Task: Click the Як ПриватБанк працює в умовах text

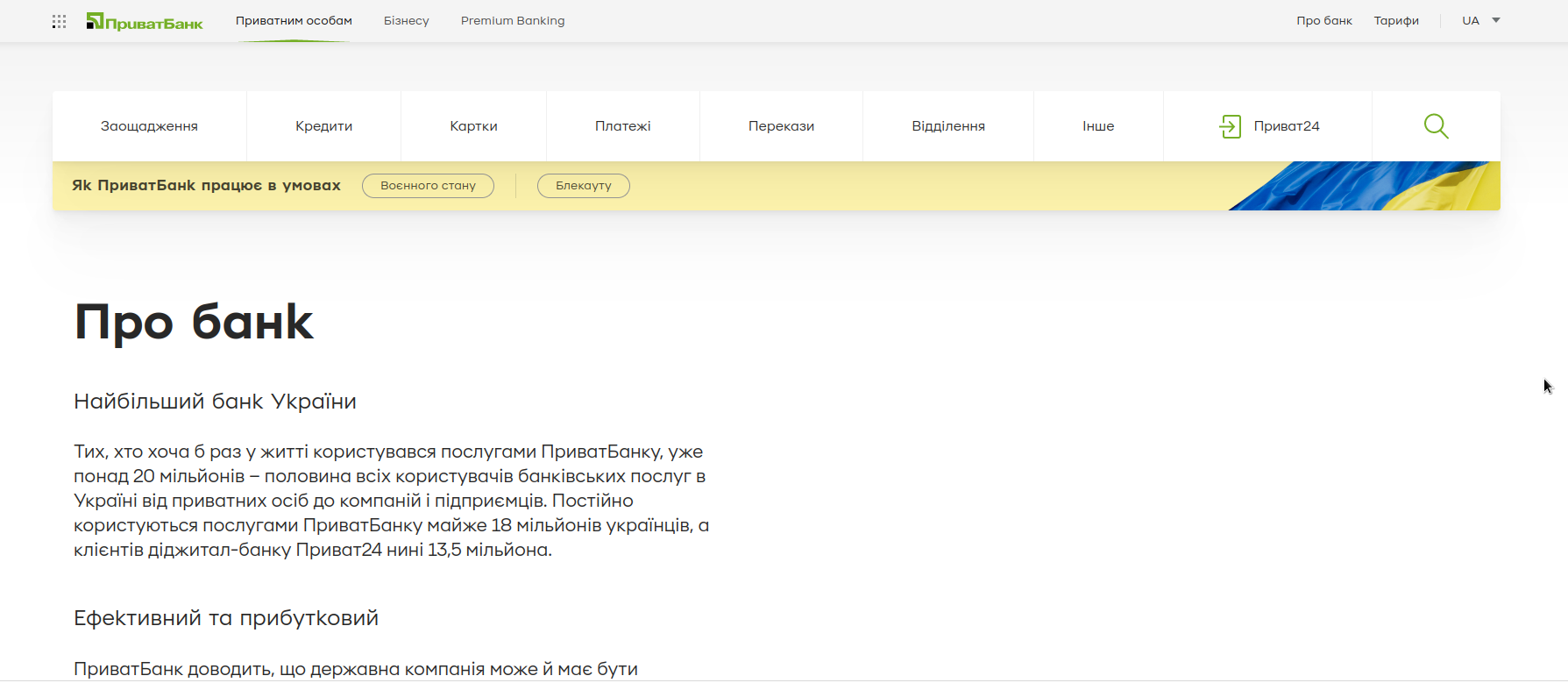Action: pyautogui.click(x=207, y=186)
